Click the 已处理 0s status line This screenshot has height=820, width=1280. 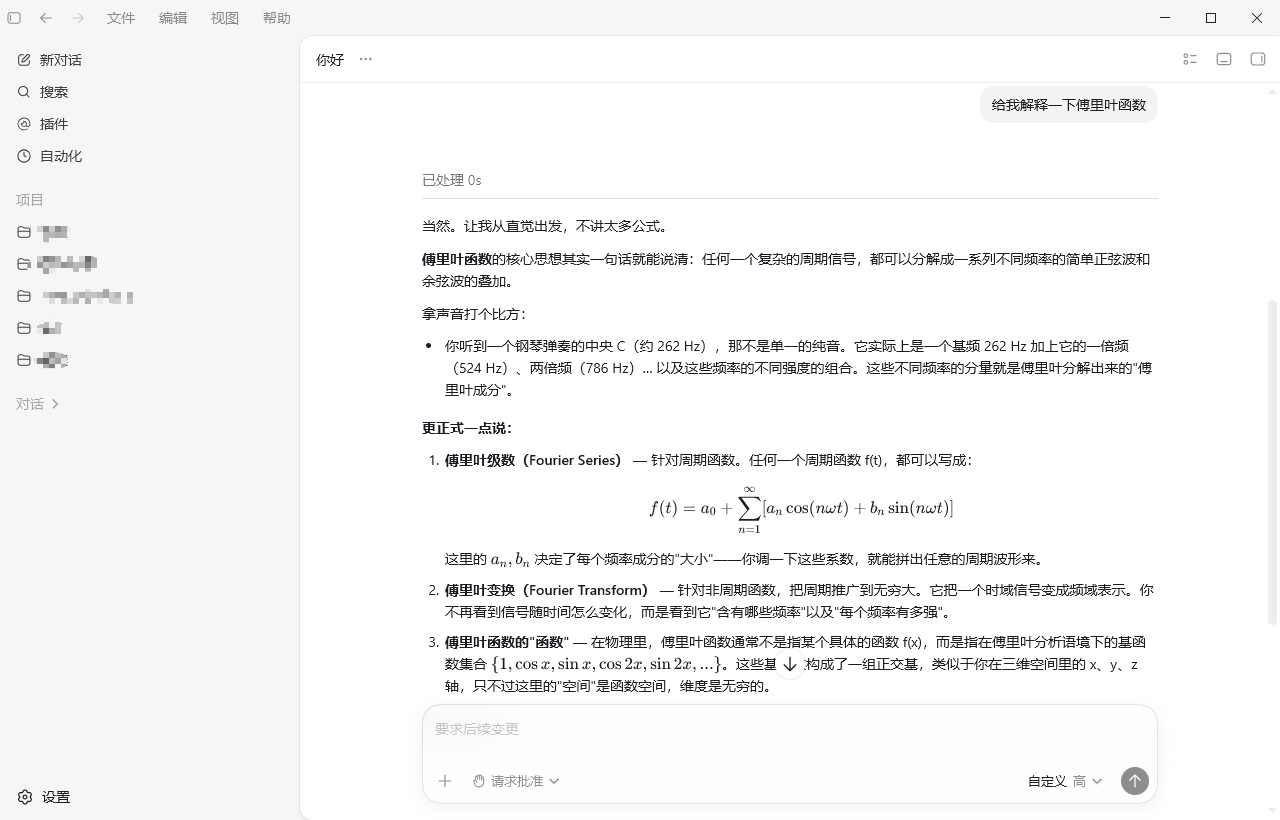point(452,180)
